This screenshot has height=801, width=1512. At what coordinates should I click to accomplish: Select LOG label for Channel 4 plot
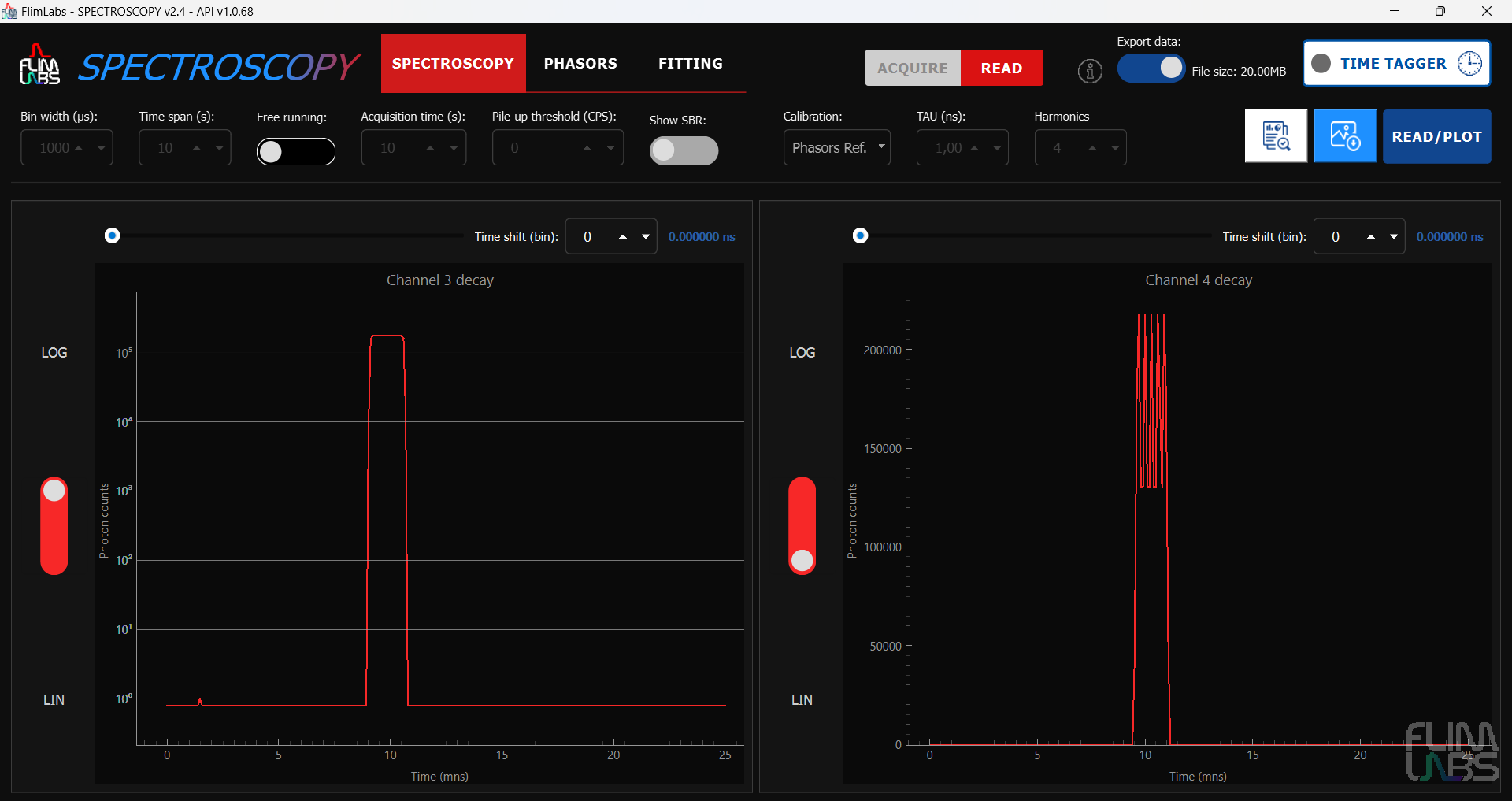pyautogui.click(x=802, y=353)
